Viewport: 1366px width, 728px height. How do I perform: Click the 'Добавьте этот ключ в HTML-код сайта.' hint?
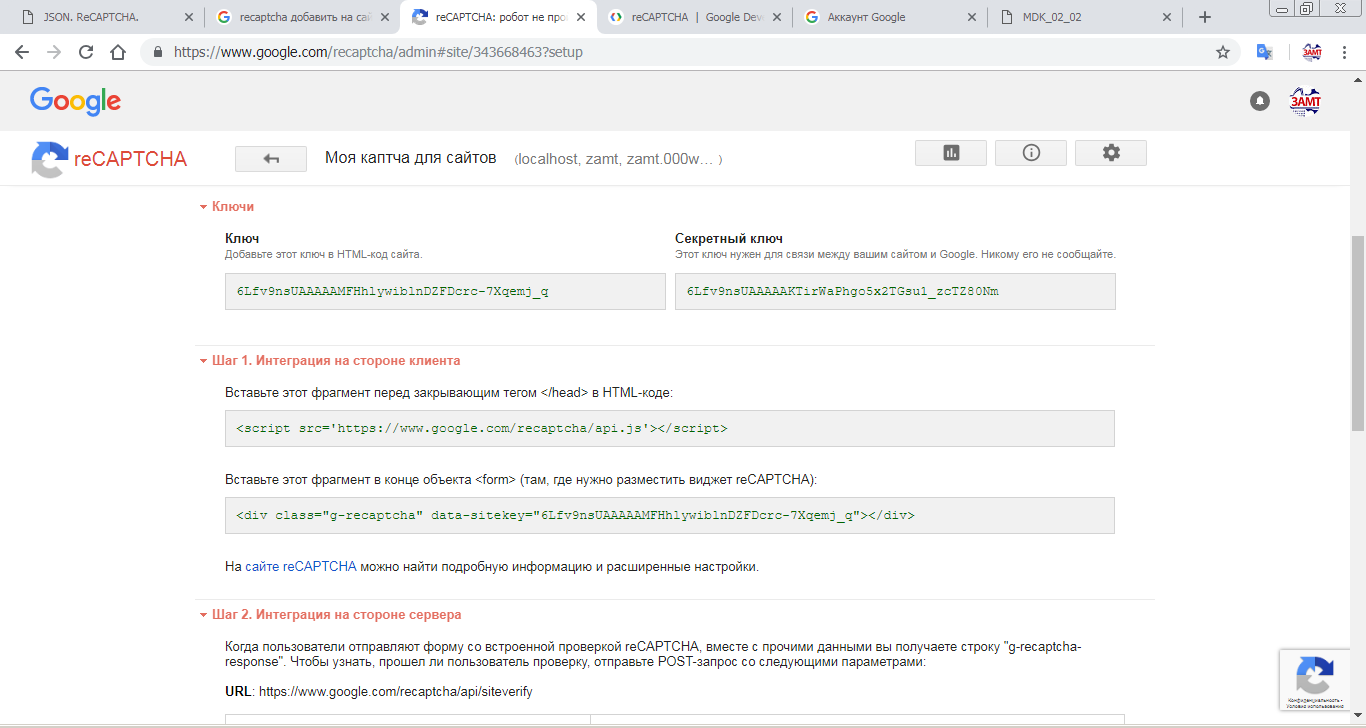[x=324, y=254]
